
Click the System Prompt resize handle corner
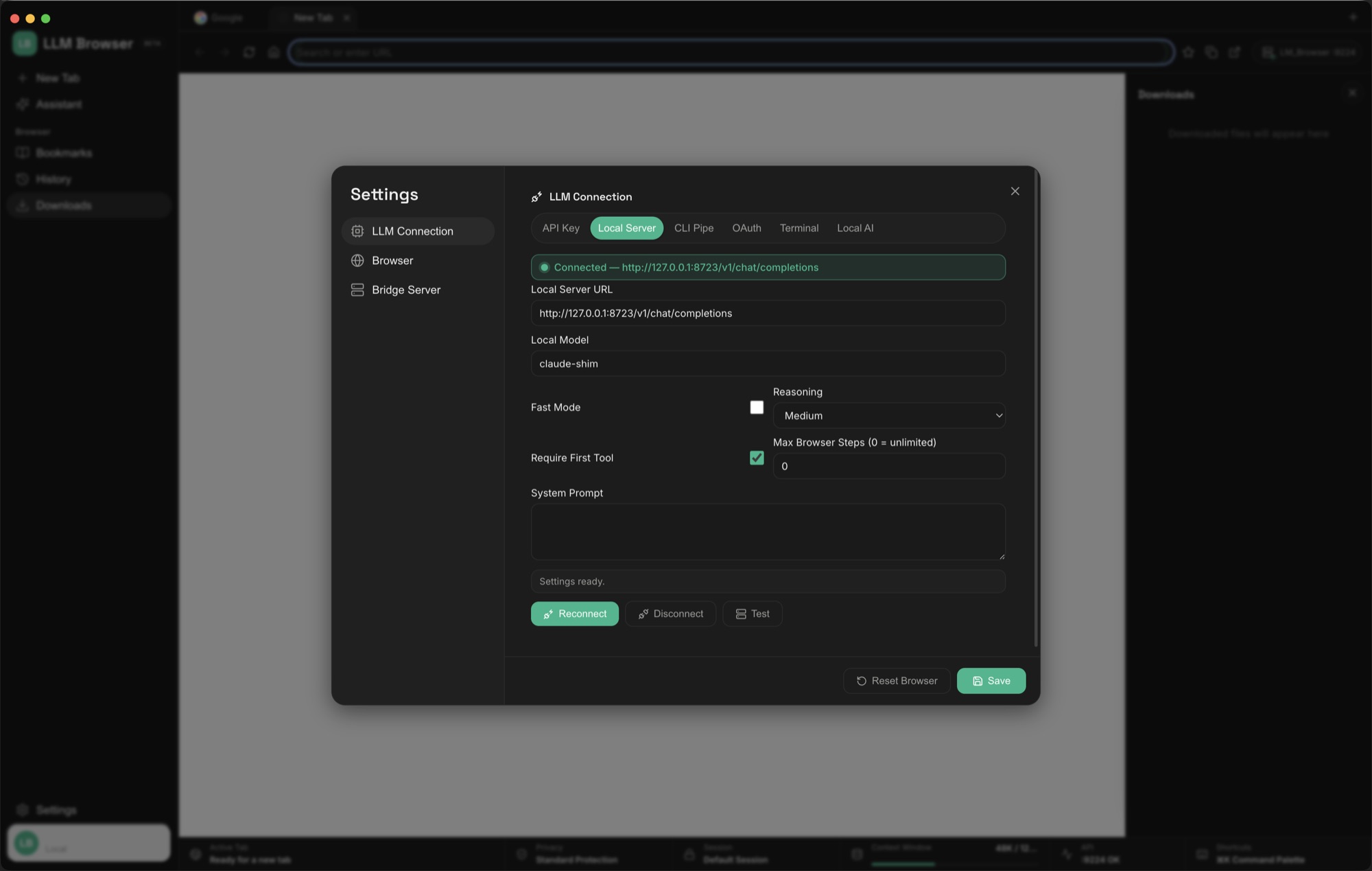coord(1002,556)
